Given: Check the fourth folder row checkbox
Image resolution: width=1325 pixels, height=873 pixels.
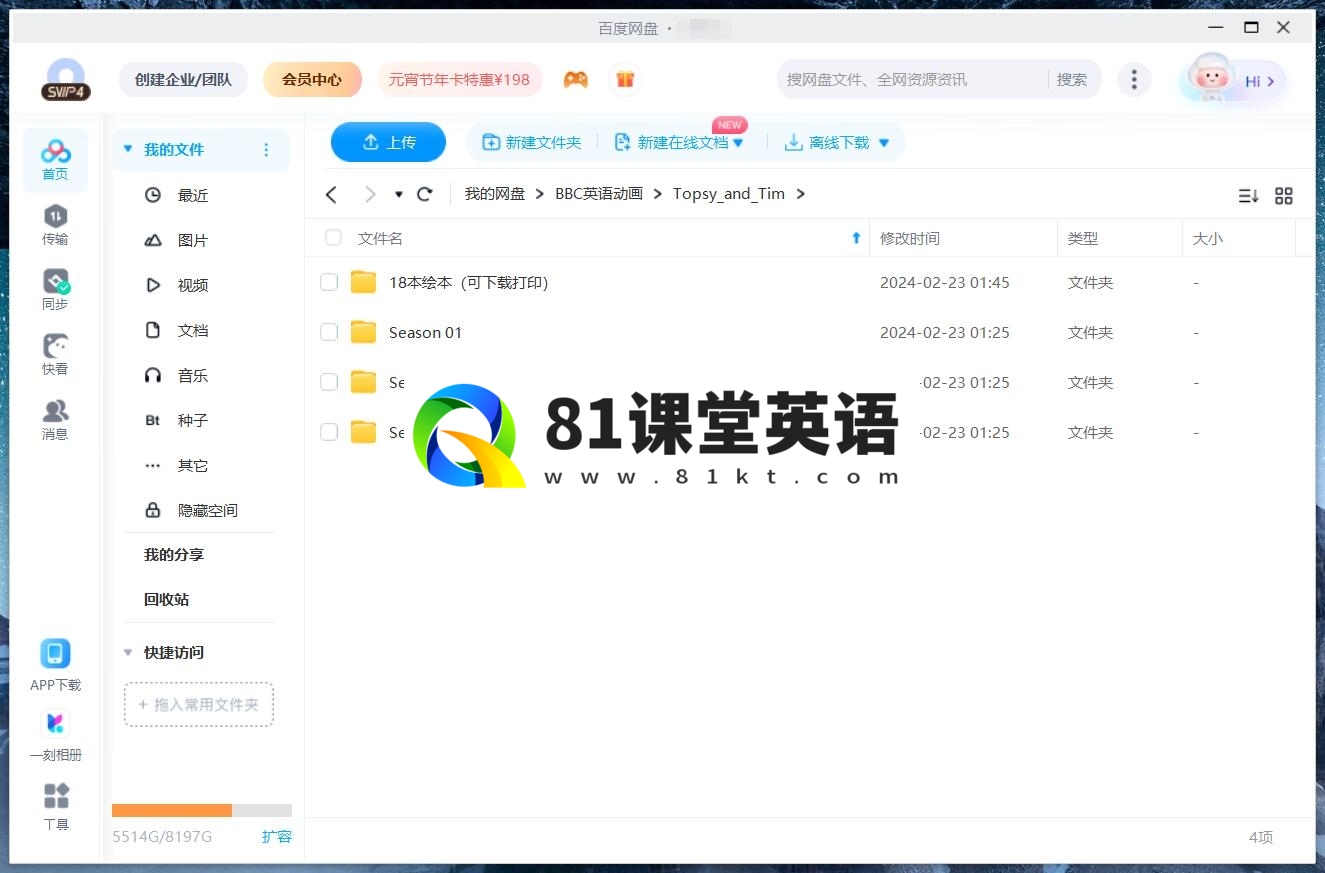Looking at the screenshot, I should coord(329,432).
